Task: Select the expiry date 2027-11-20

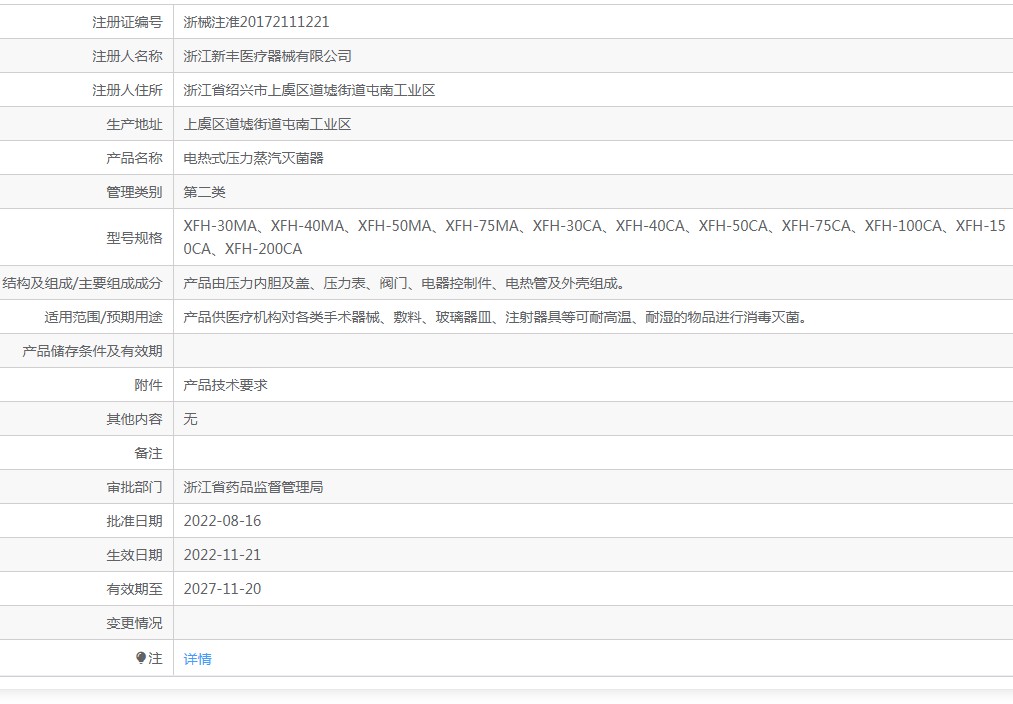Action: 222,589
